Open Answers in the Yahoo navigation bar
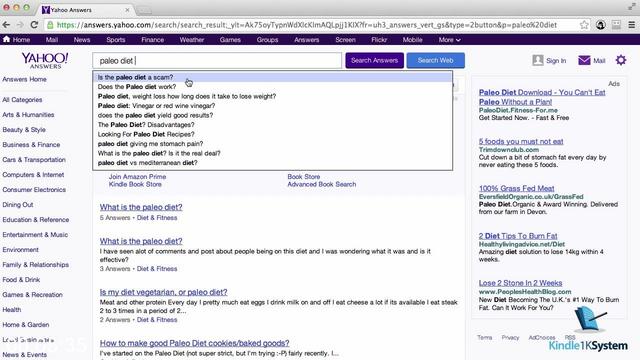Image resolution: width=640 pixels, height=360 pixels. click(x=307, y=40)
